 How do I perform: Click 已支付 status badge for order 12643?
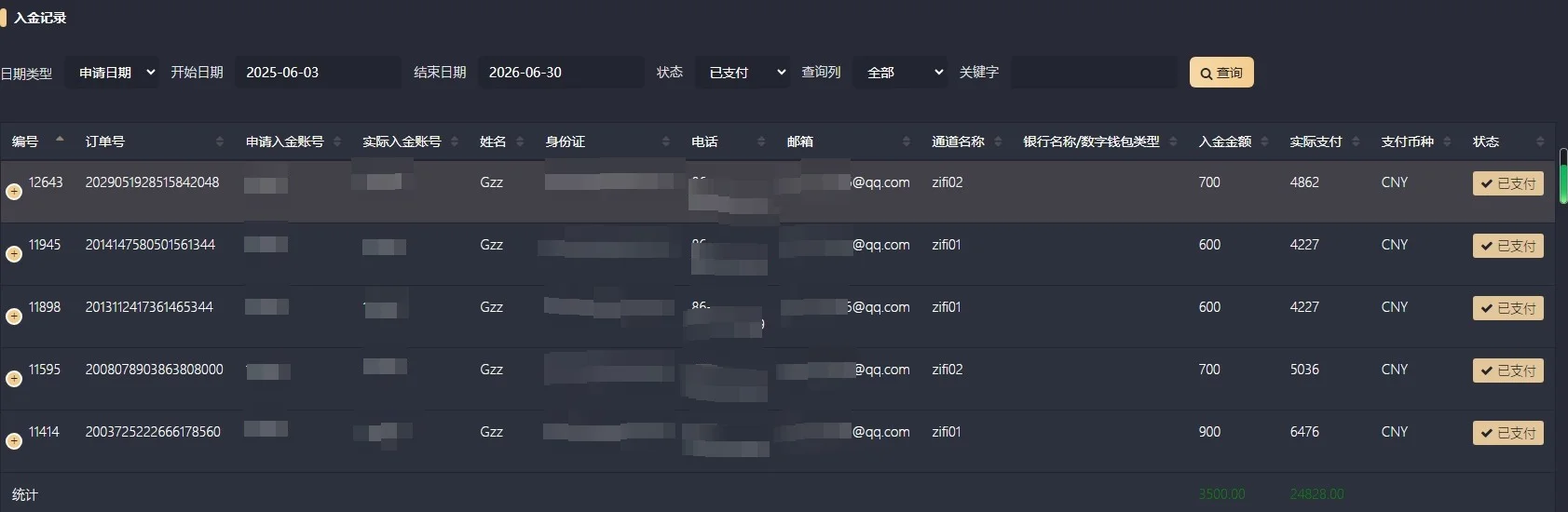point(1507,183)
